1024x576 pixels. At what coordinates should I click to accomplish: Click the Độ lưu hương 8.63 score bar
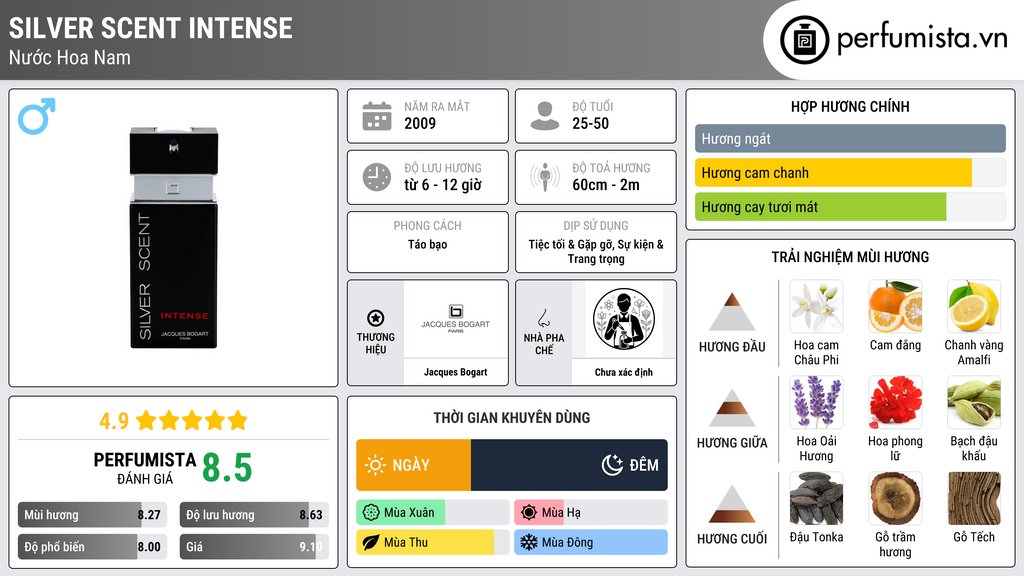pos(254,515)
